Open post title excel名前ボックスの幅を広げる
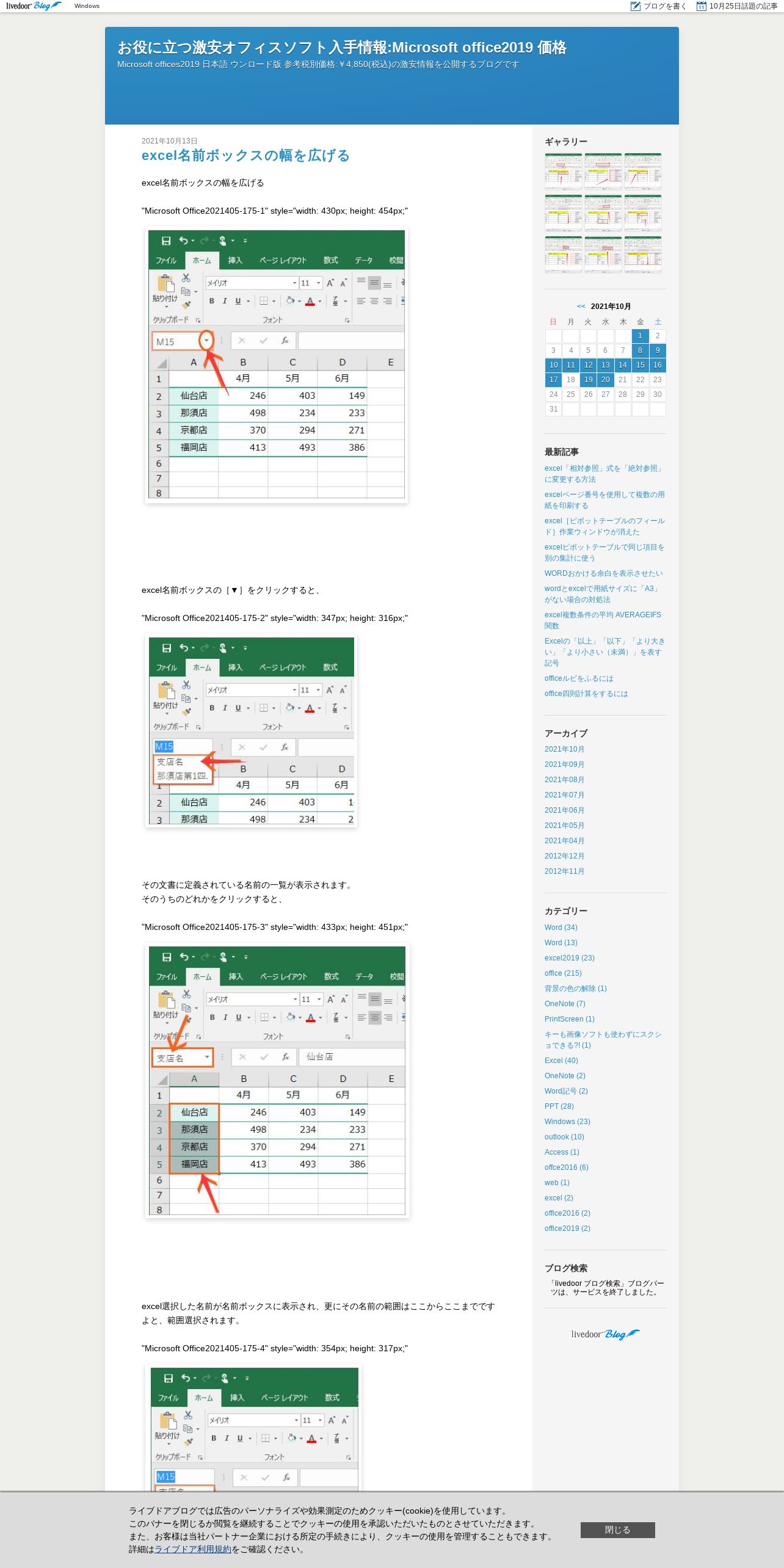This screenshot has height=1568, width=784. click(x=245, y=156)
